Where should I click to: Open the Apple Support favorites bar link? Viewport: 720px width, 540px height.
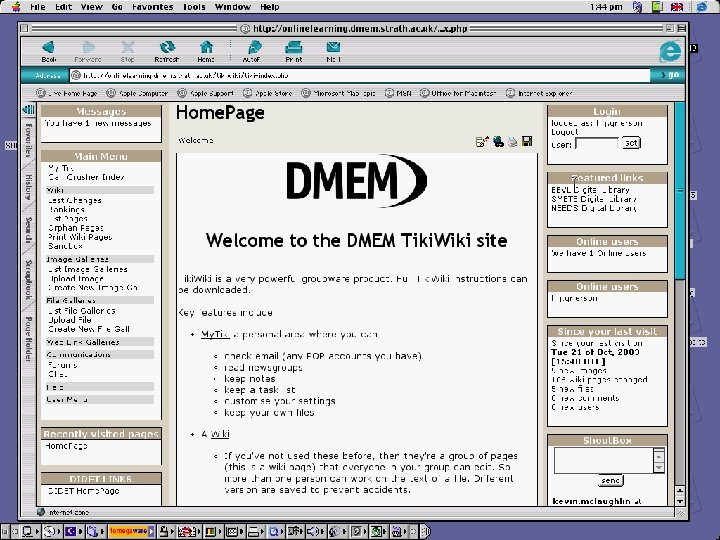[206, 93]
